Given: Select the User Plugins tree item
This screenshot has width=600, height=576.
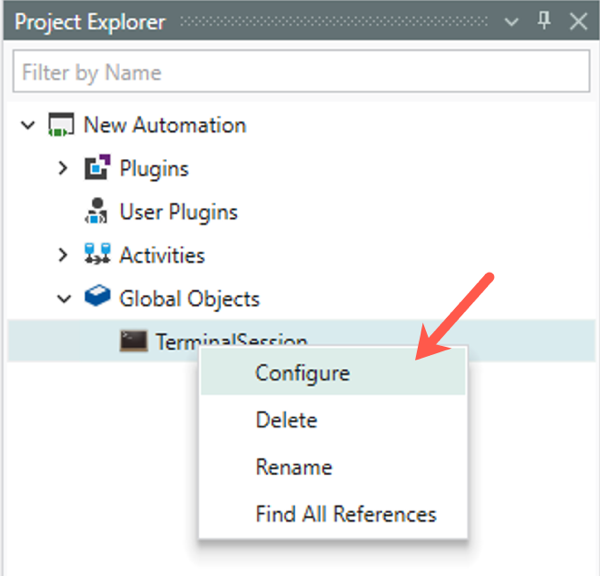Looking at the screenshot, I should pos(178,212).
